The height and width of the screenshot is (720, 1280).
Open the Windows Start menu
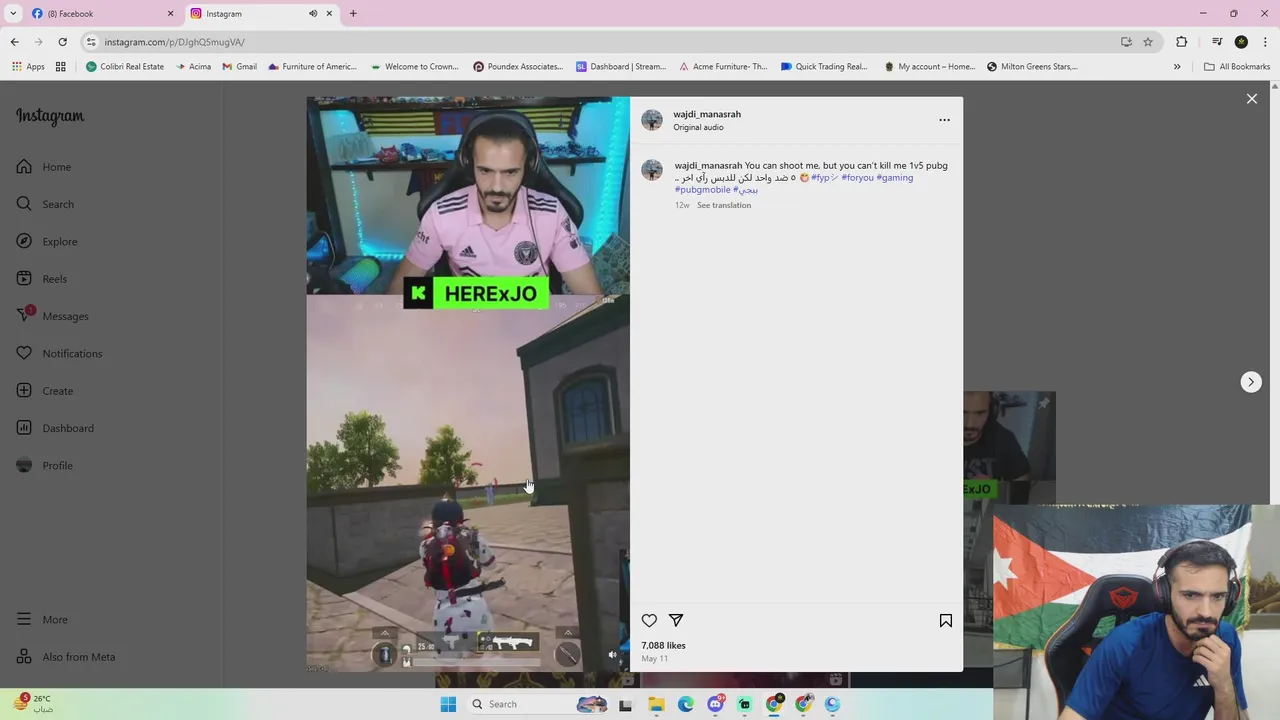(448, 704)
